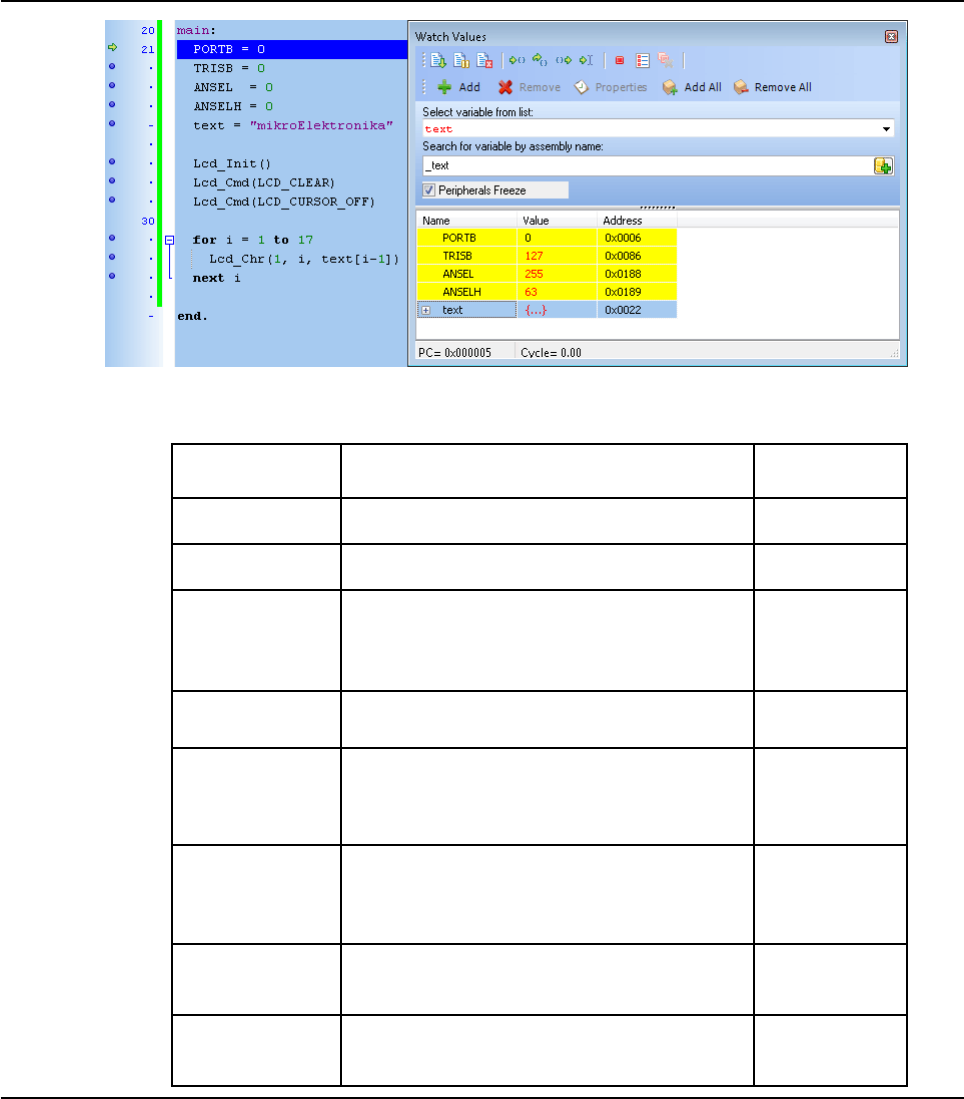Click the Run To Cursor icon
964x1099 pixels.
(x=586, y=60)
